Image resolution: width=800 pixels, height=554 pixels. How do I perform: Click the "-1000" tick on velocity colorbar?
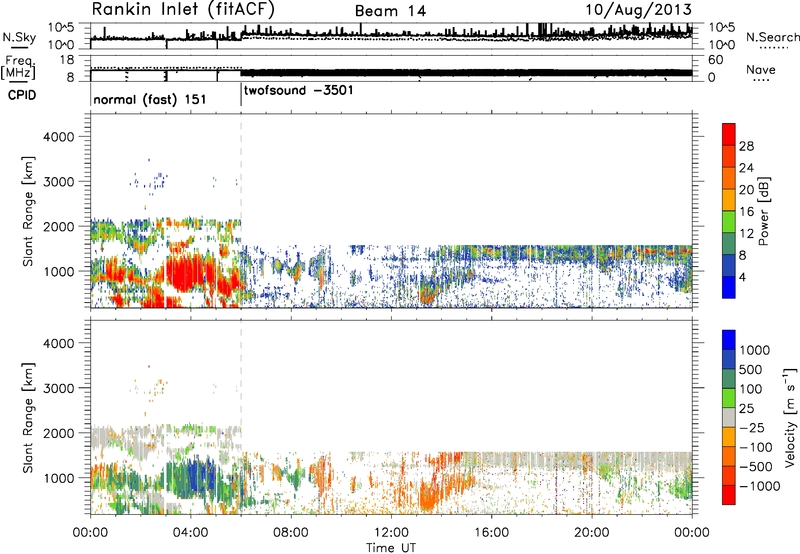point(759,486)
